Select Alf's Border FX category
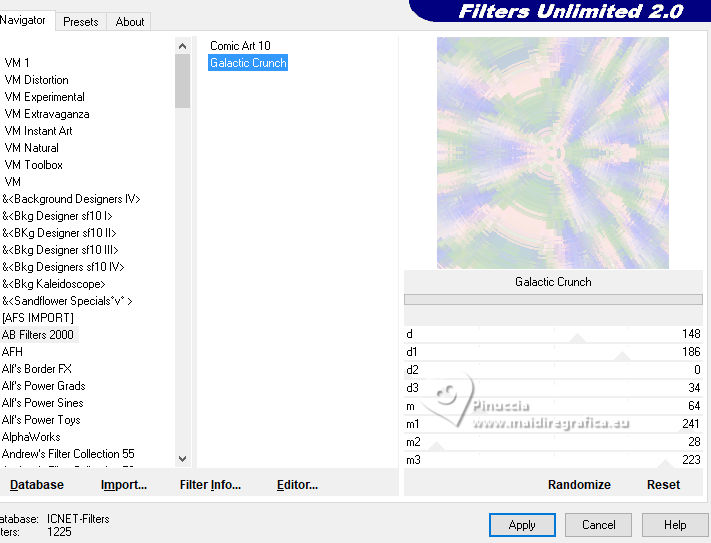Screen dimensions: 711x543 point(37,369)
